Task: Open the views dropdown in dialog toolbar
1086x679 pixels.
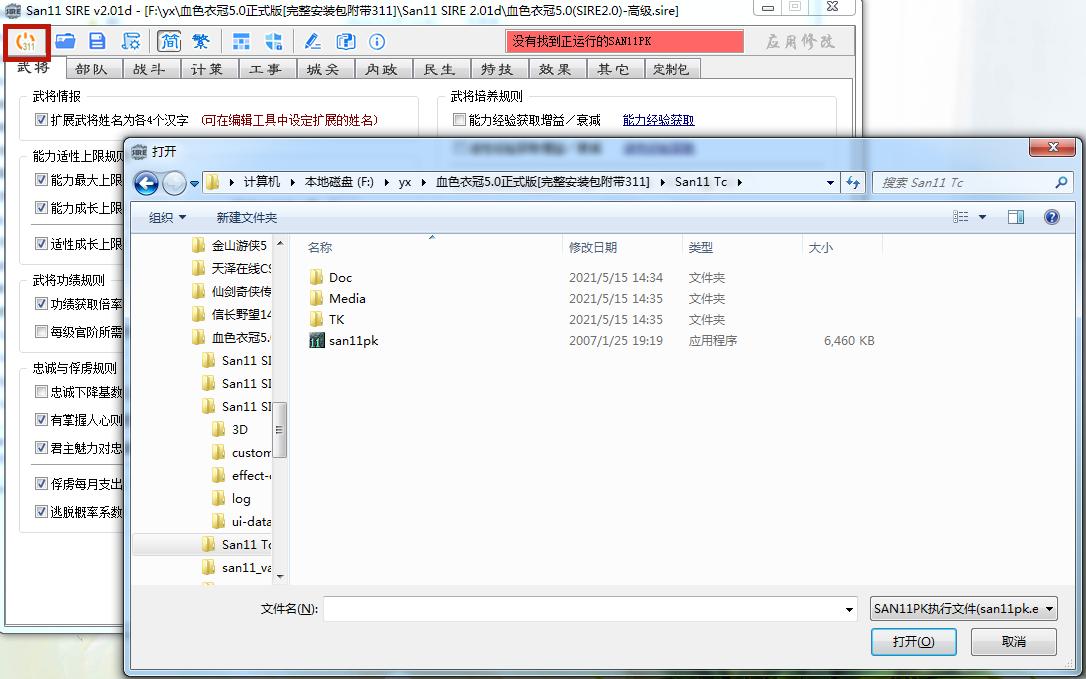Action: pyautogui.click(x=969, y=216)
